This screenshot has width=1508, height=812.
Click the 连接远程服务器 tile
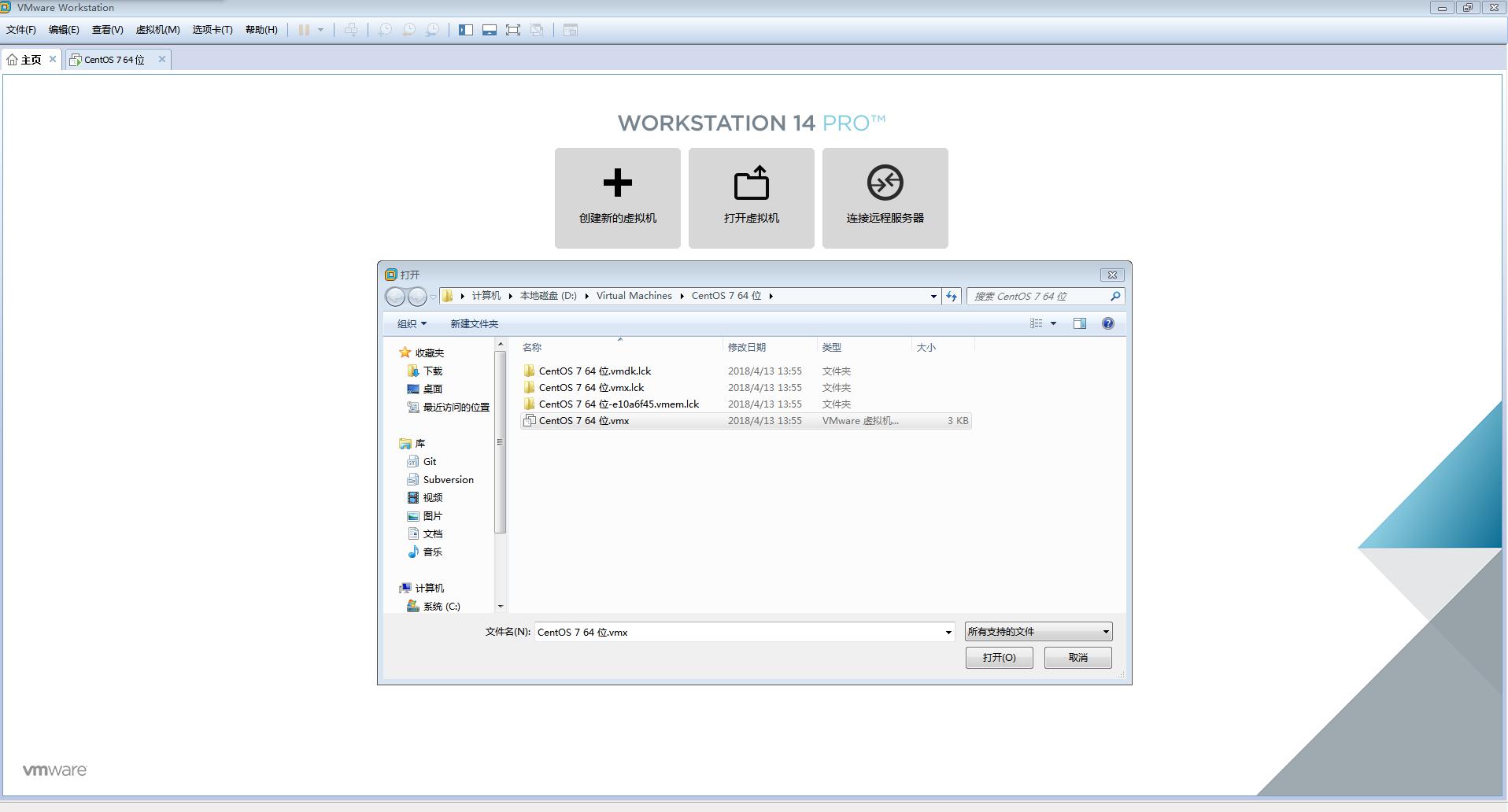click(x=885, y=198)
